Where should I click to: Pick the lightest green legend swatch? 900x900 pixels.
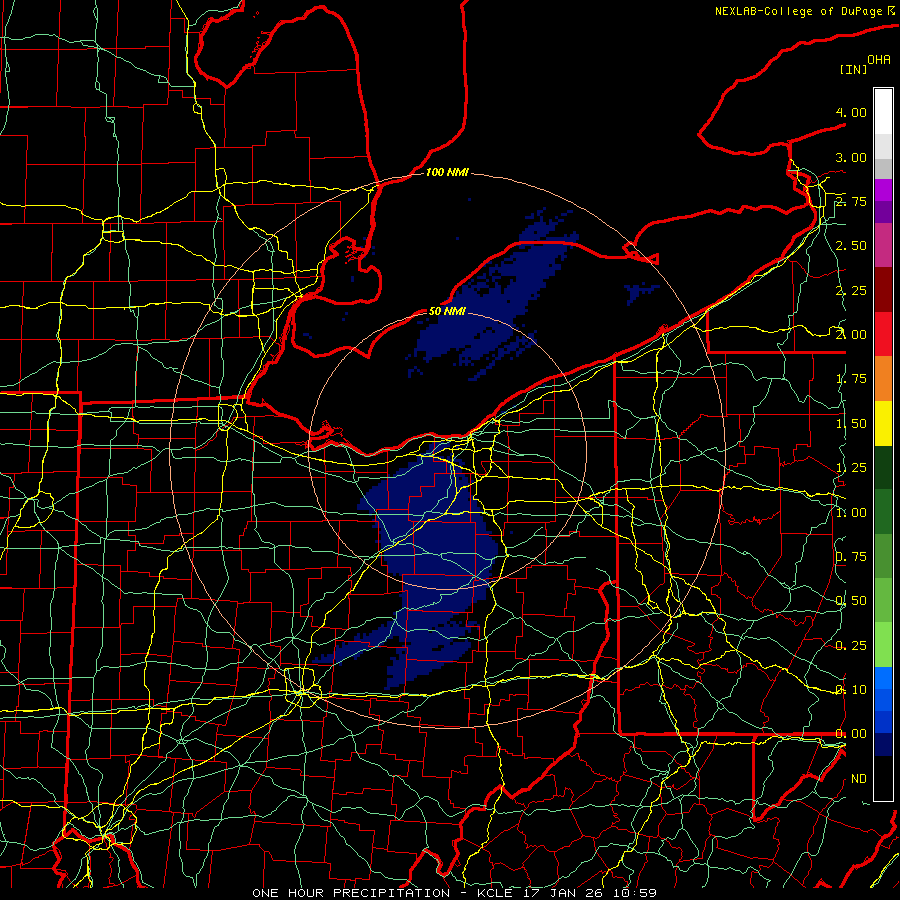pos(883,645)
